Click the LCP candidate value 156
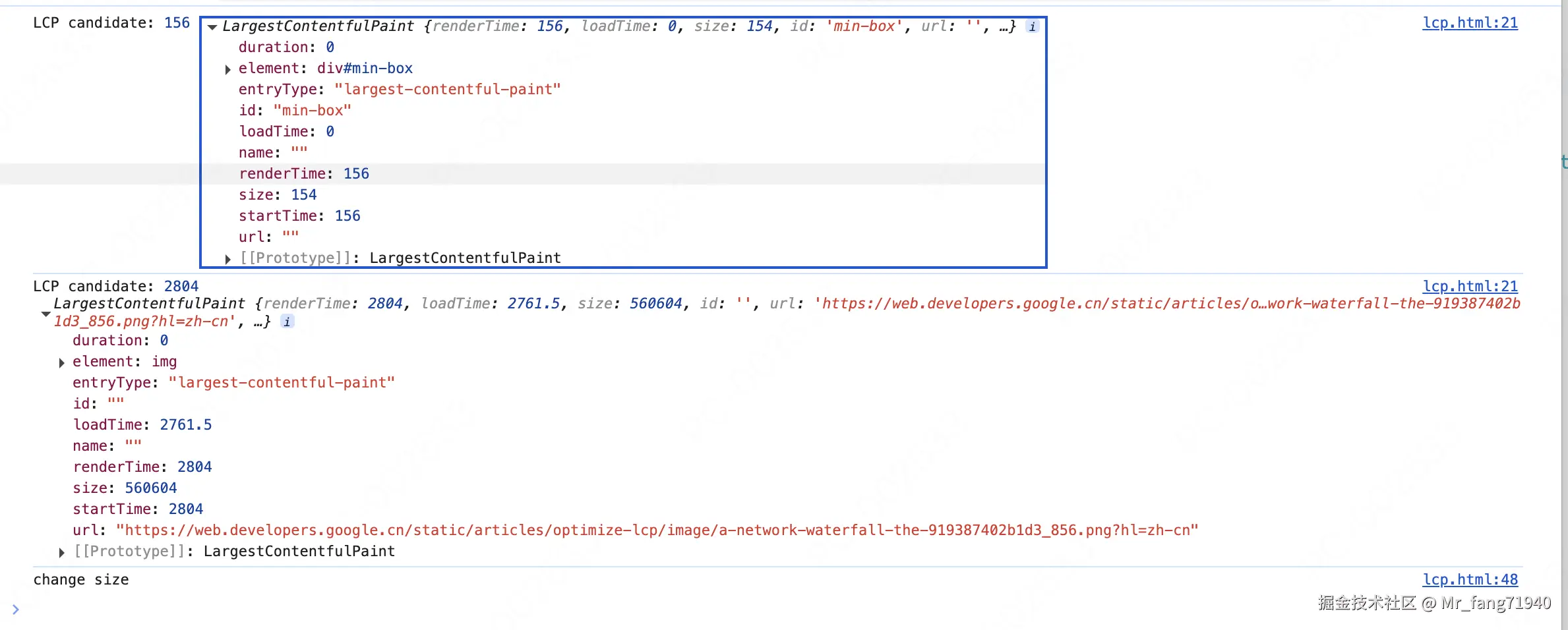1568x630 pixels. coord(175,22)
